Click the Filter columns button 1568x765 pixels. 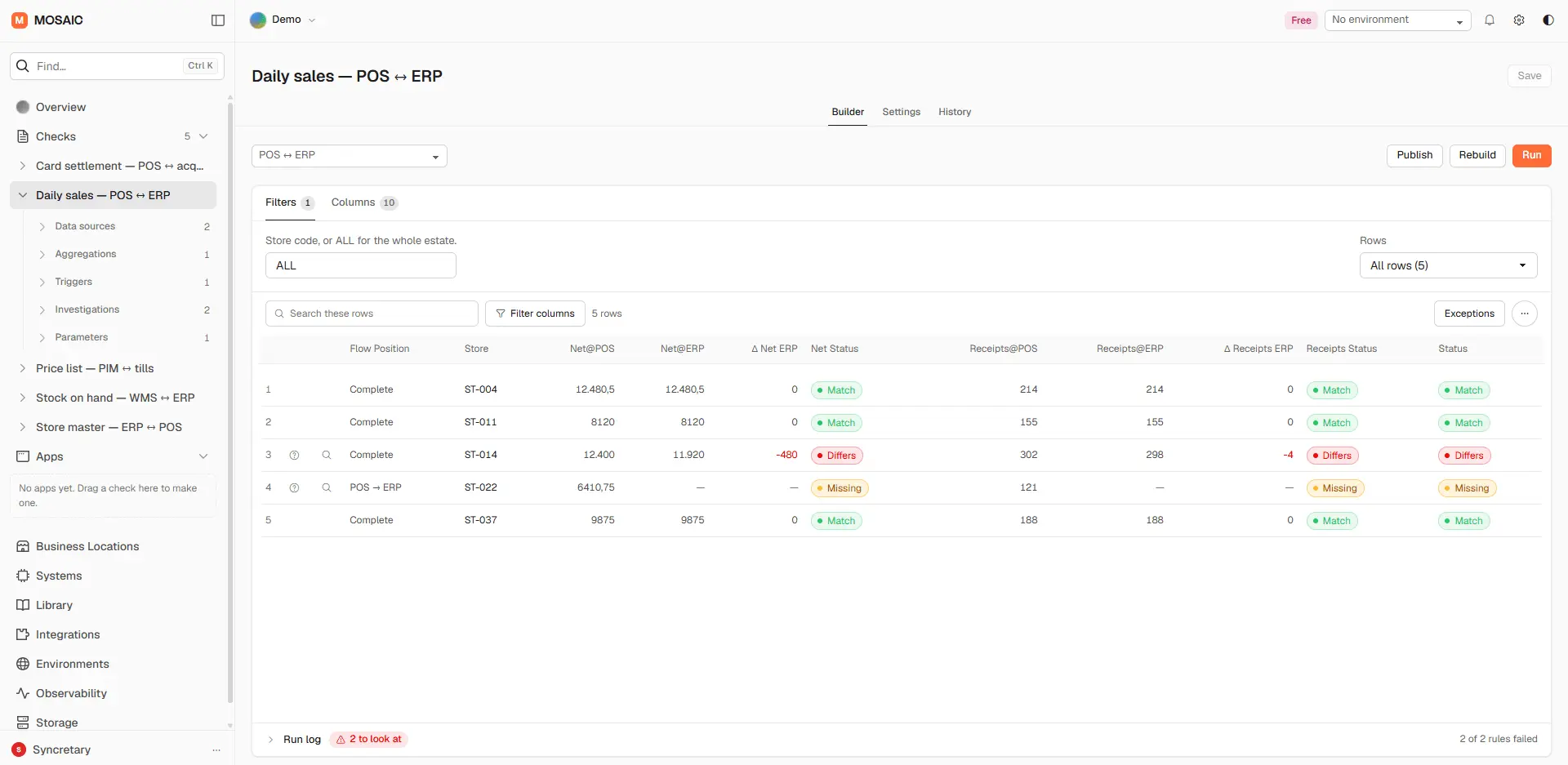click(x=535, y=314)
